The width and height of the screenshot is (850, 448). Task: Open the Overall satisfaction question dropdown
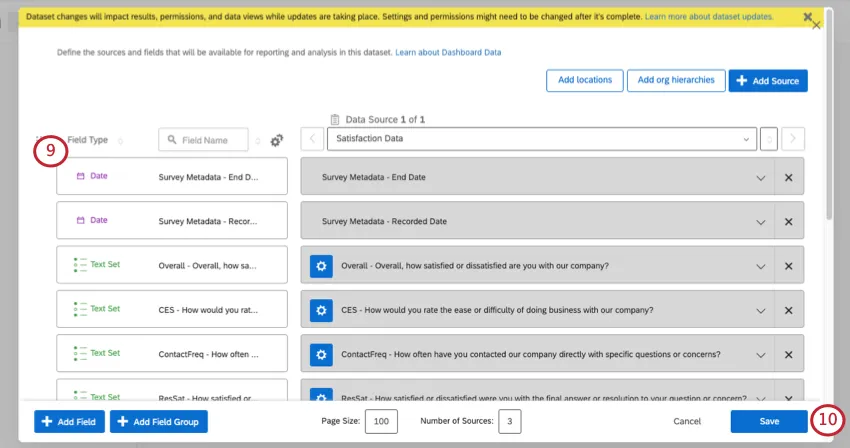[760, 266]
